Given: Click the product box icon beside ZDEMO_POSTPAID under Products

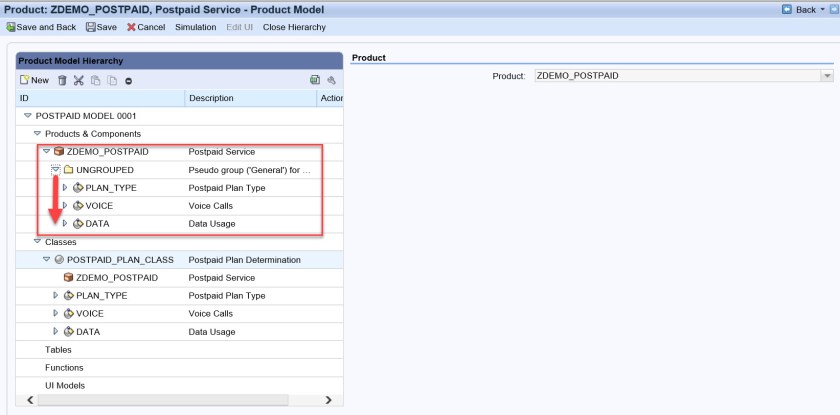Looking at the screenshot, I should tap(59, 152).
